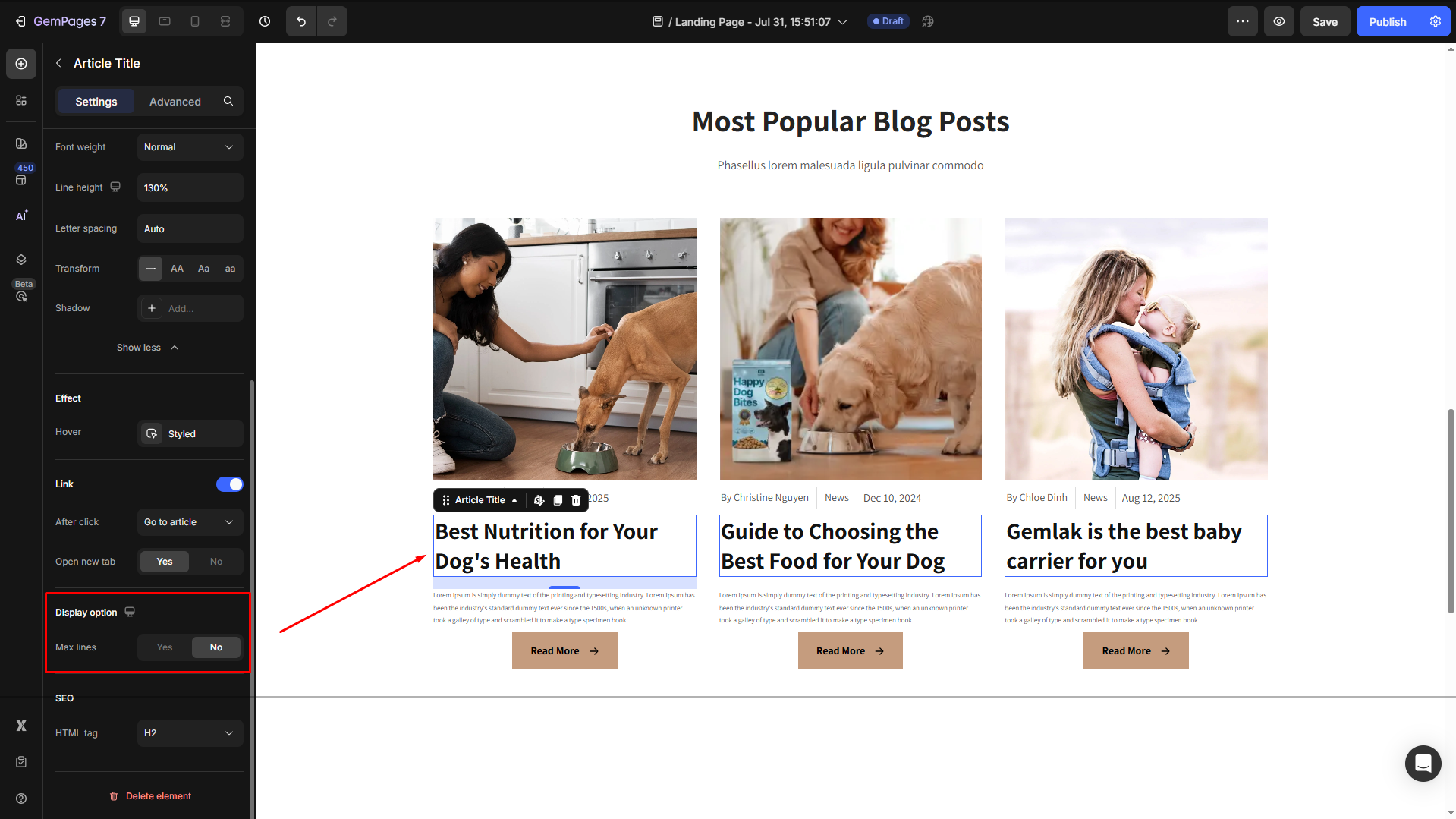Open the add element plus icon in sidebar

21,64
